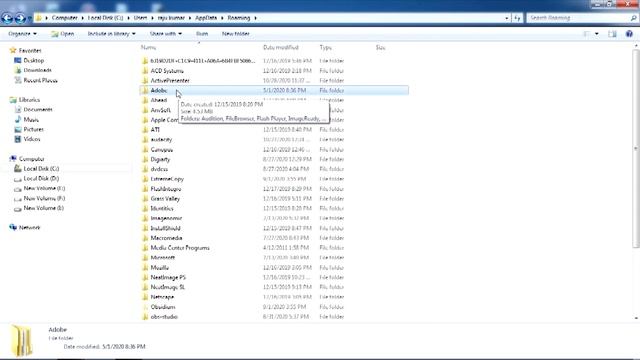
Task: Select the Macromedia folder icon
Action: click(145, 238)
